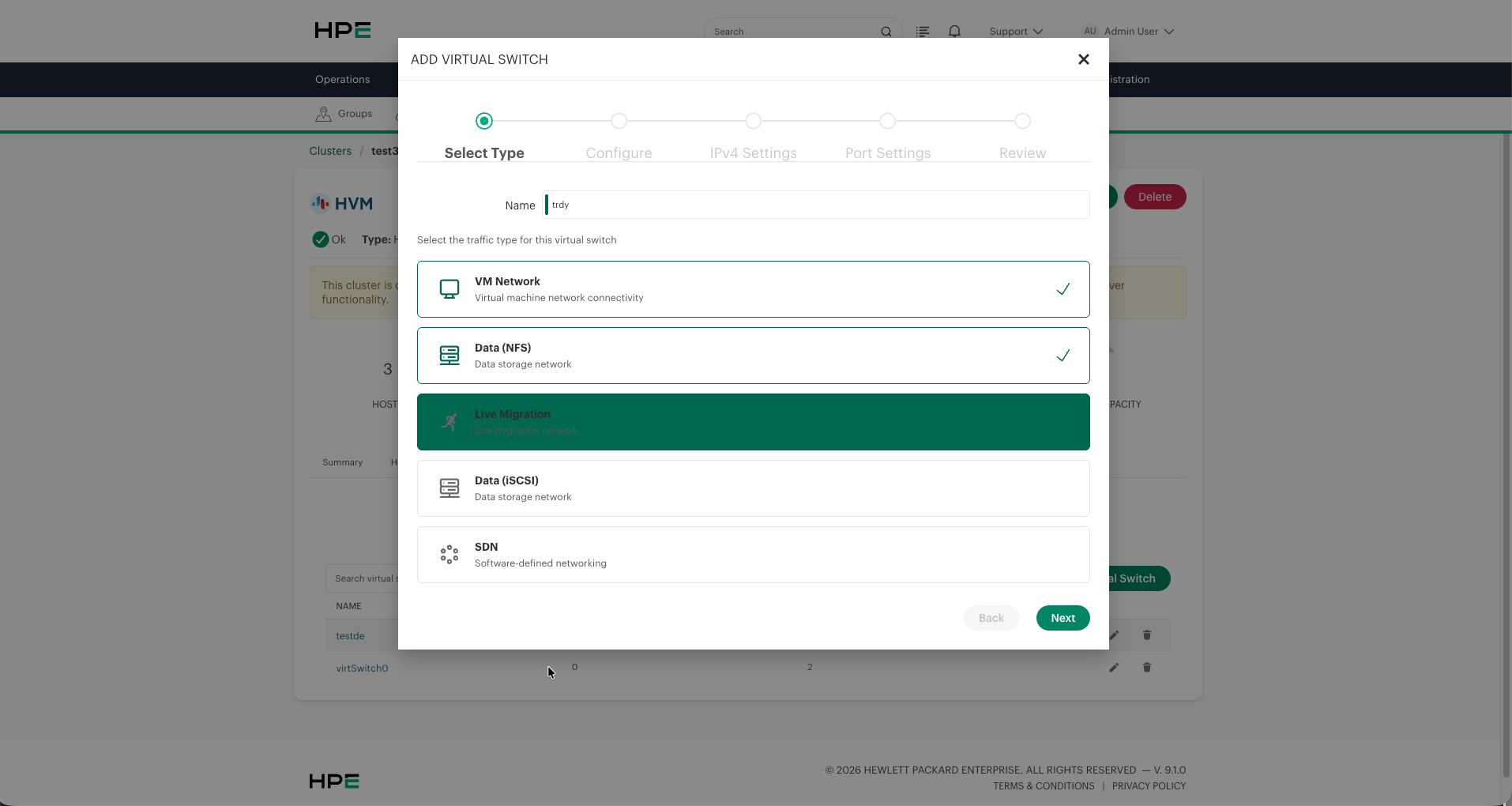Image resolution: width=1512 pixels, height=806 pixels.
Task: Edit the virtSwitch0 virtual switch
Action: click(x=1114, y=668)
